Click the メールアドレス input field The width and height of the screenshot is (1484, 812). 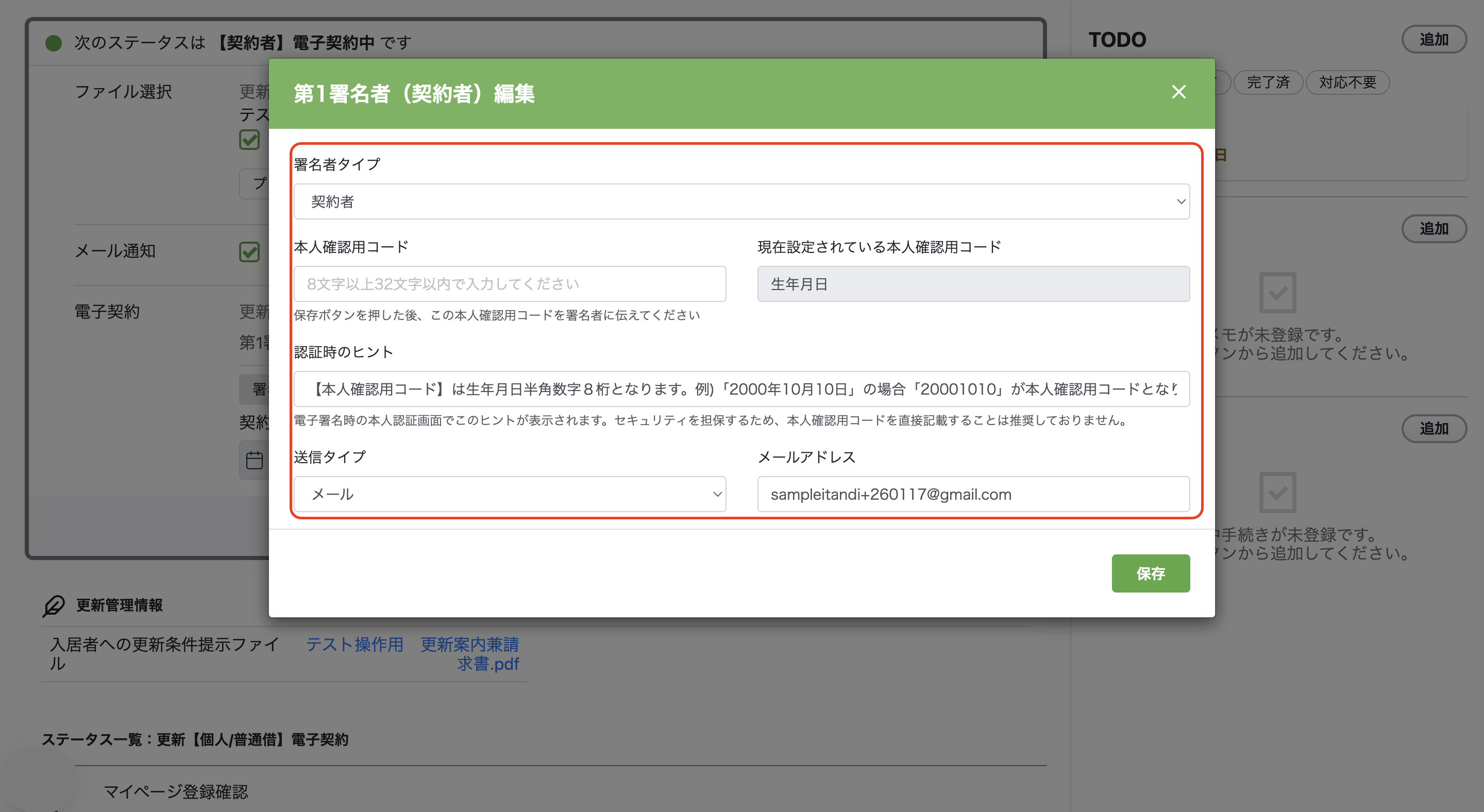pos(973,494)
